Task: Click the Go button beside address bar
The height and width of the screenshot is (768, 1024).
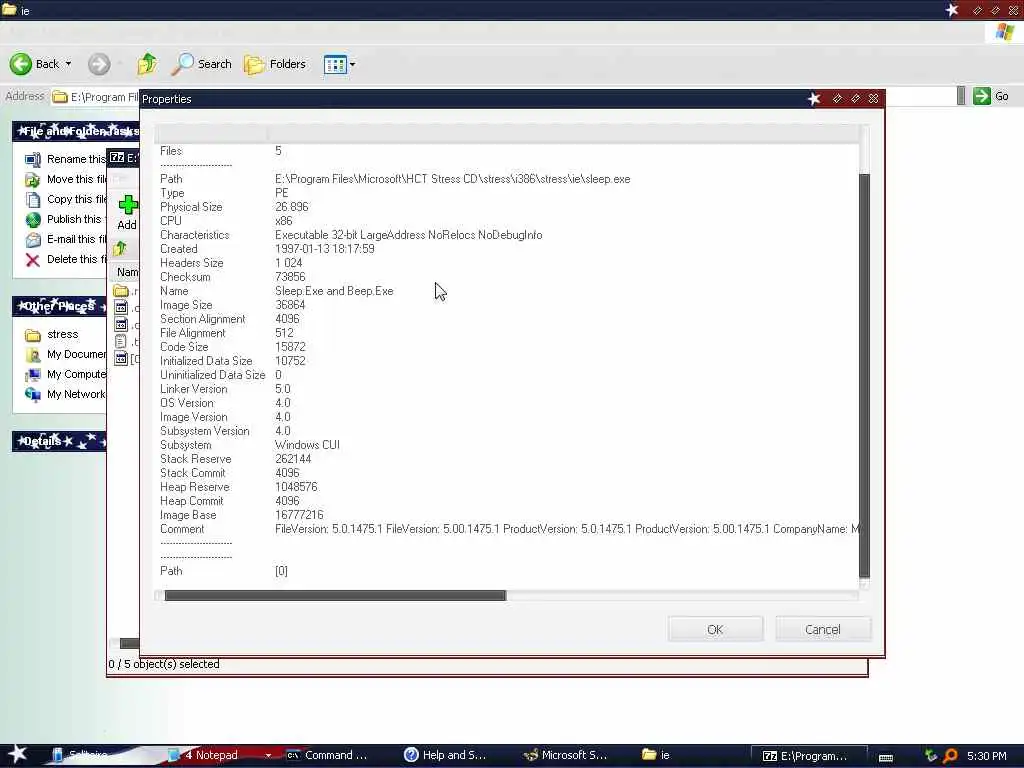Action: click(x=991, y=96)
